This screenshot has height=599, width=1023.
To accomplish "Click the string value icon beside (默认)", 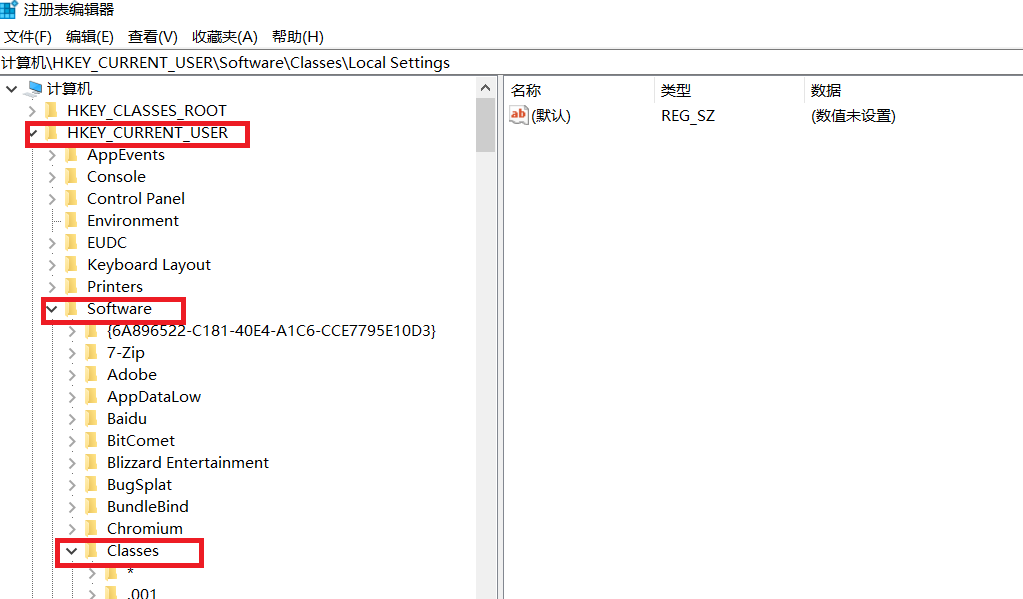I will (518, 115).
